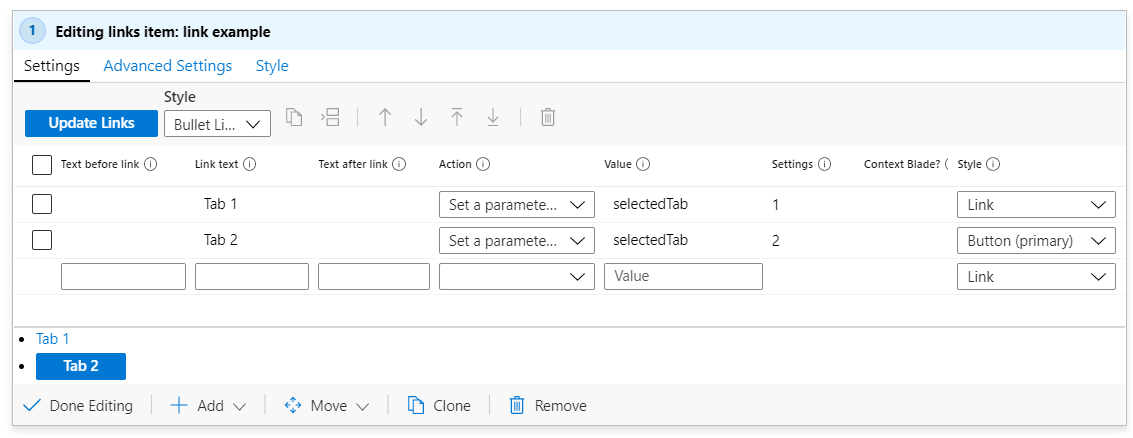Tick the select-all checkbox in the header row

point(42,165)
